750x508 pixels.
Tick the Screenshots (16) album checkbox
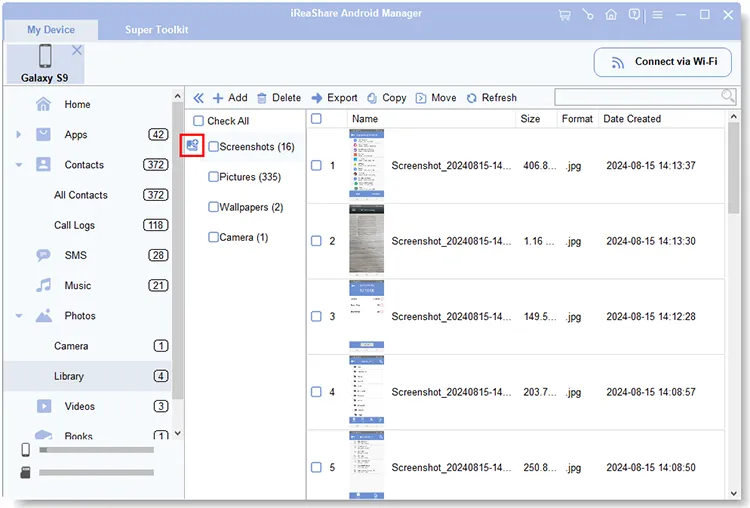point(213,146)
